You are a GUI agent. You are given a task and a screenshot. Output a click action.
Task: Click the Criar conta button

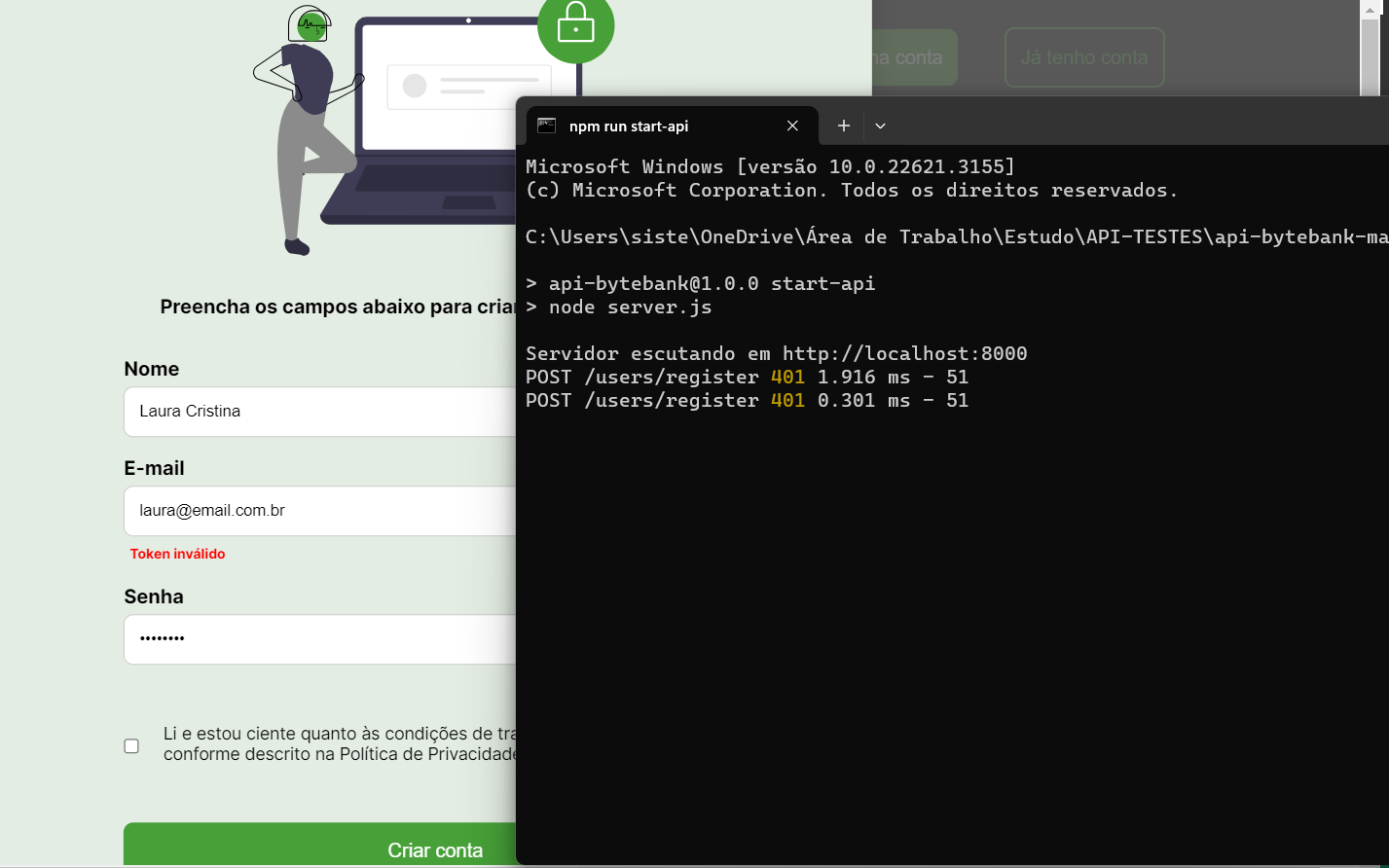click(320, 845)
